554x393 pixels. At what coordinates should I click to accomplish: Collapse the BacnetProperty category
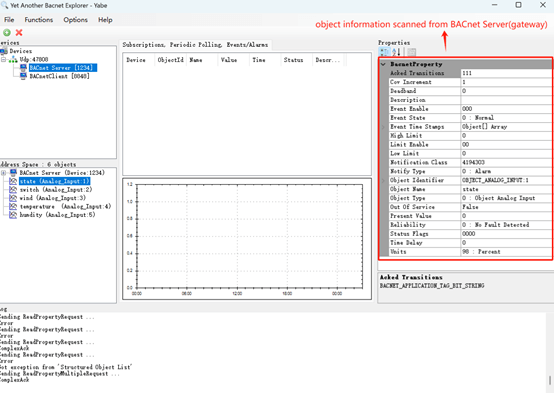383,64
